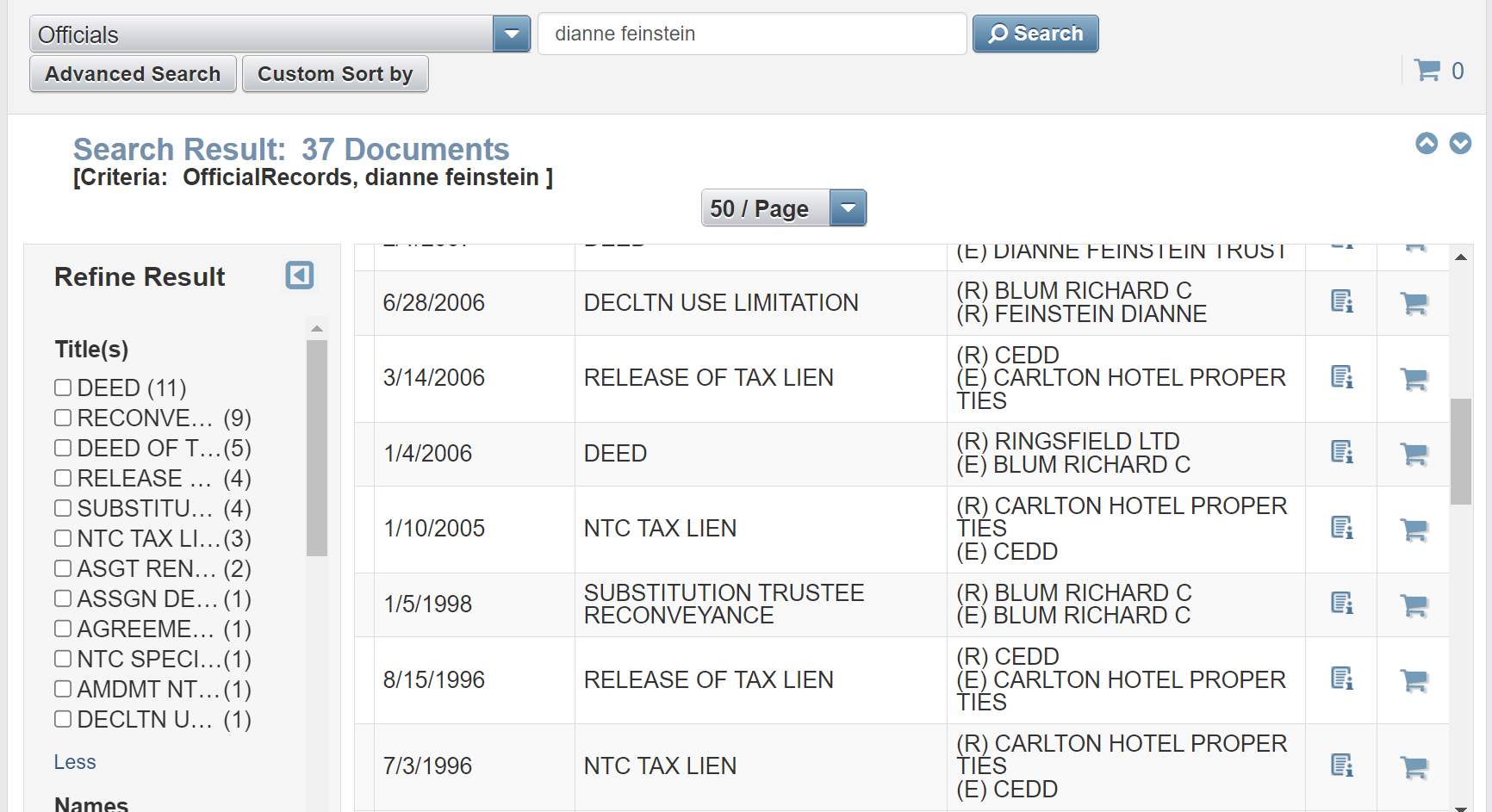Image resolution: width=1492 pixels, height=812 pixels.
Task: Click the up arrow circle icon
Action: tap(1427, 143)
